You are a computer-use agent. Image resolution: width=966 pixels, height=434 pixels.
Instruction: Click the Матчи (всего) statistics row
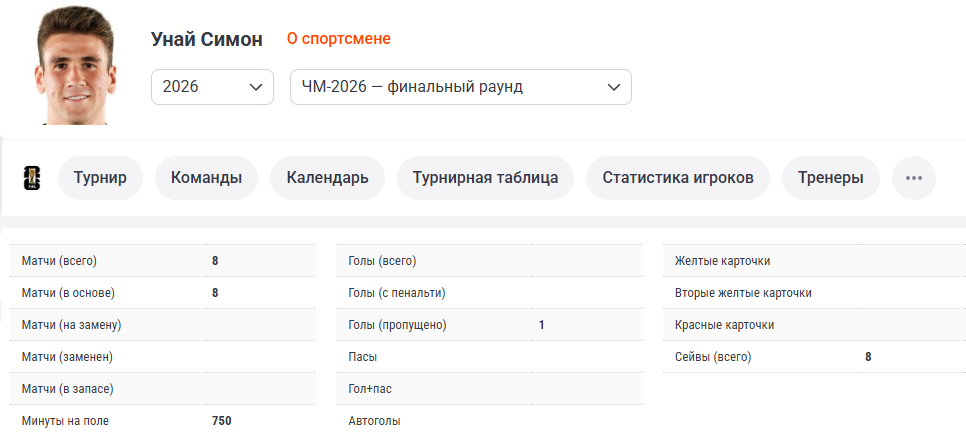(163, 261)
